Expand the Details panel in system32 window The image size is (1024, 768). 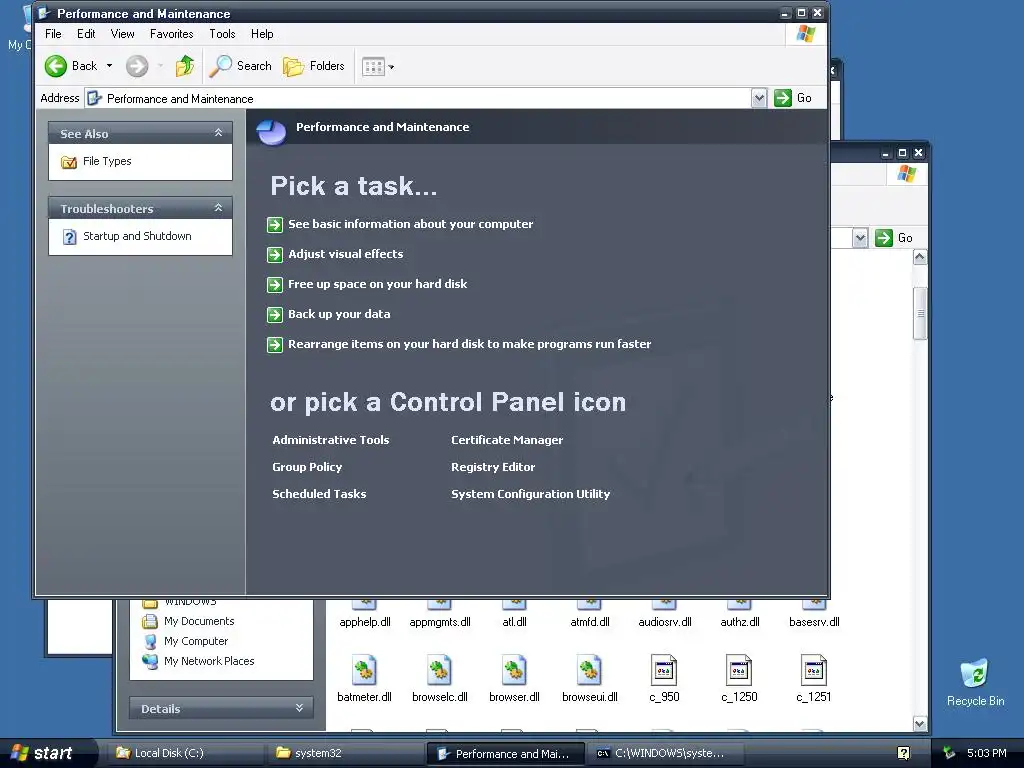[x=299, y=708]
